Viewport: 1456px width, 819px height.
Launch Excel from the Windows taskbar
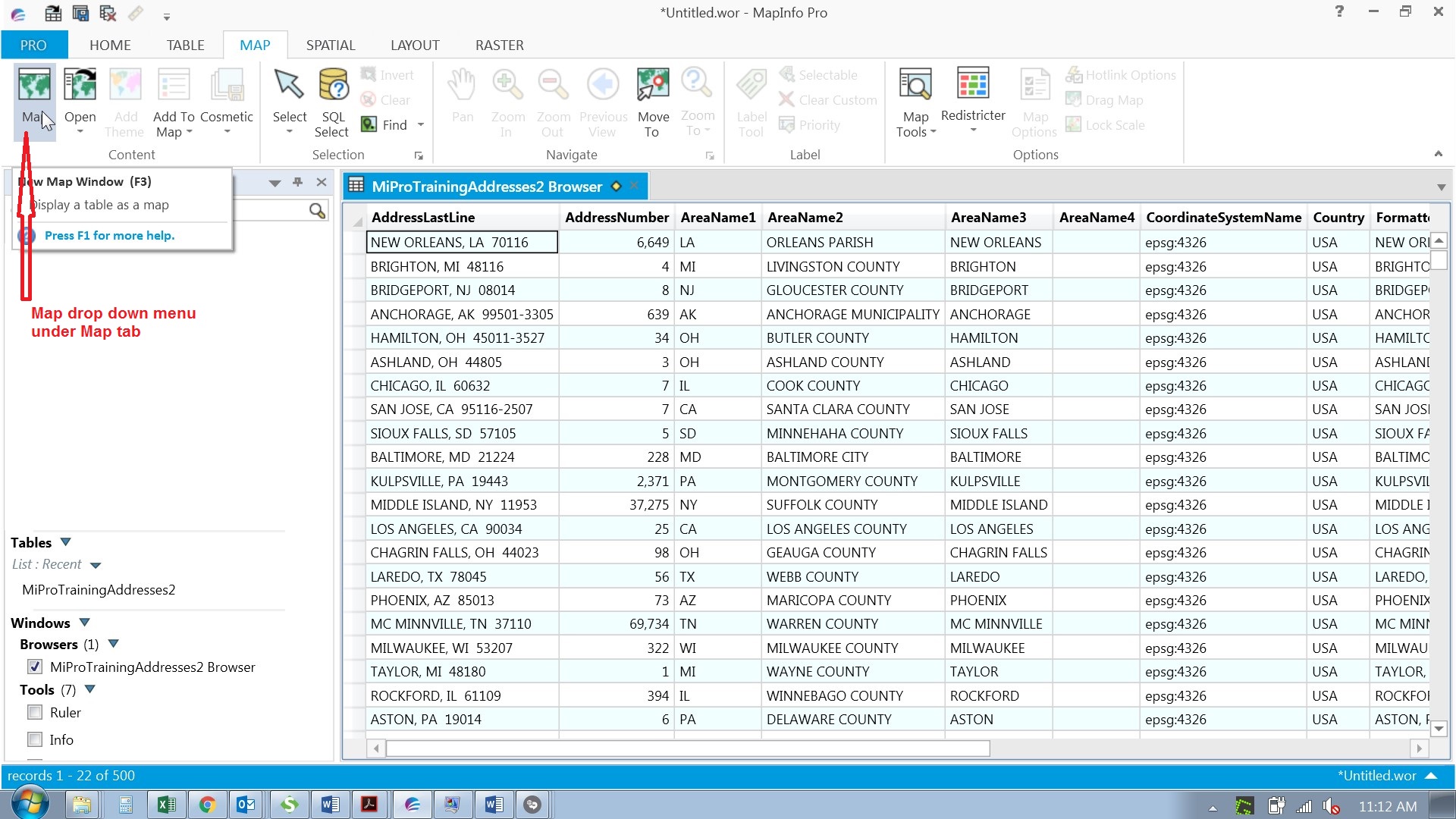tap(166, 805)
